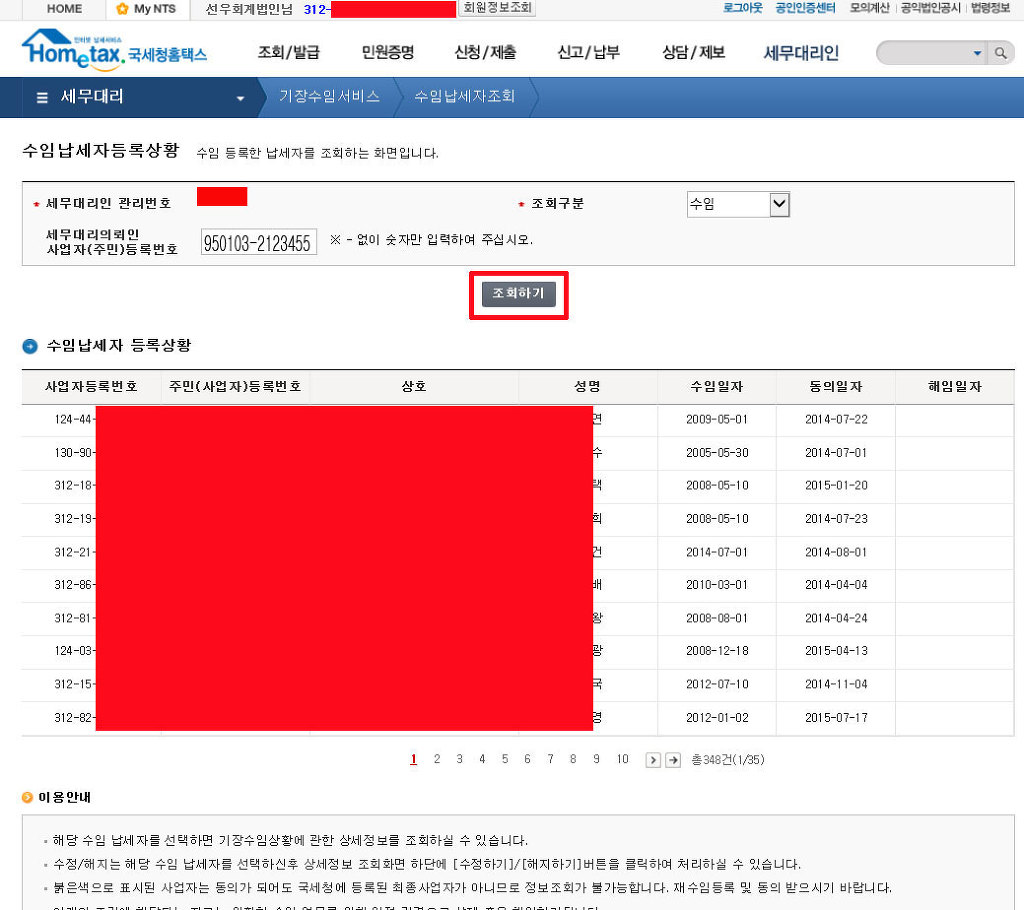Go to page 9

tap(596, 759)
